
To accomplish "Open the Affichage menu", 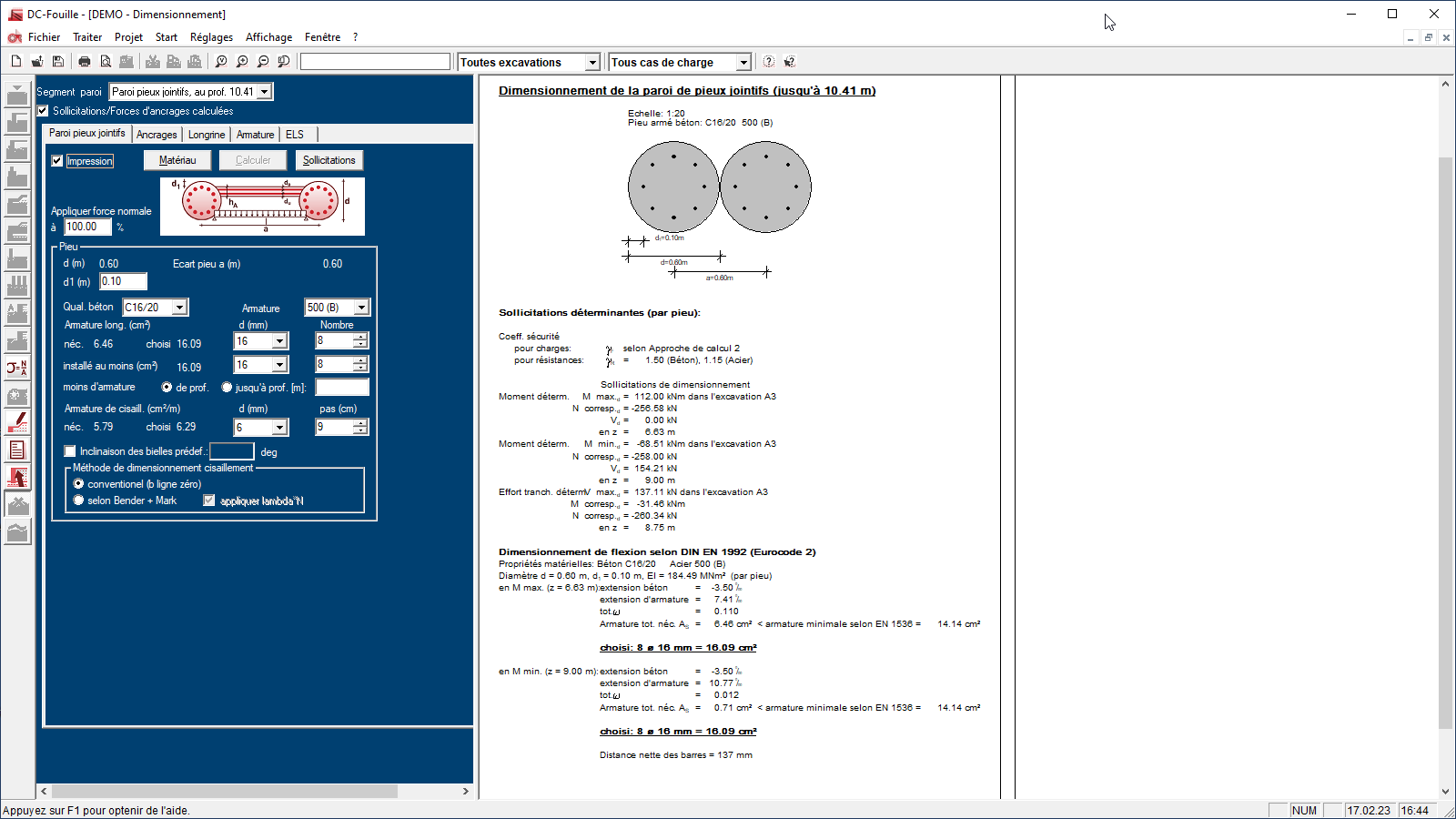I will pyautogui.click(x=268, y=37).
